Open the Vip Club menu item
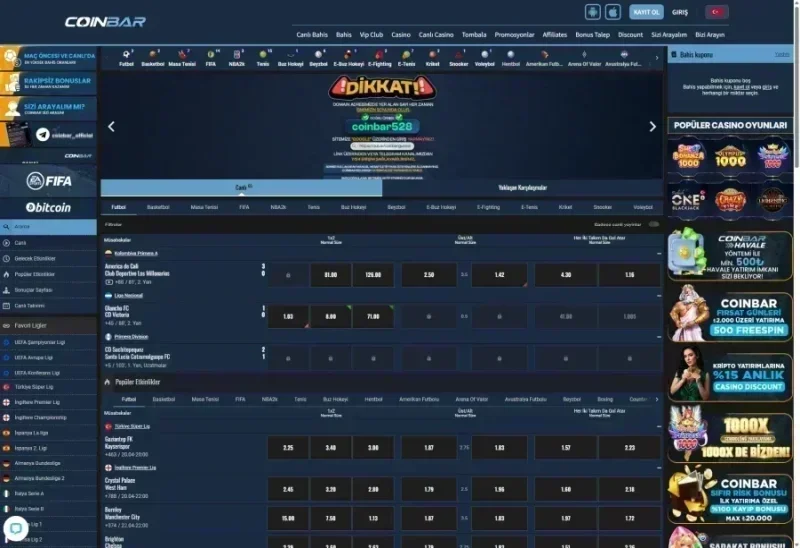800x548 pixels. click(x=371, y=35)
